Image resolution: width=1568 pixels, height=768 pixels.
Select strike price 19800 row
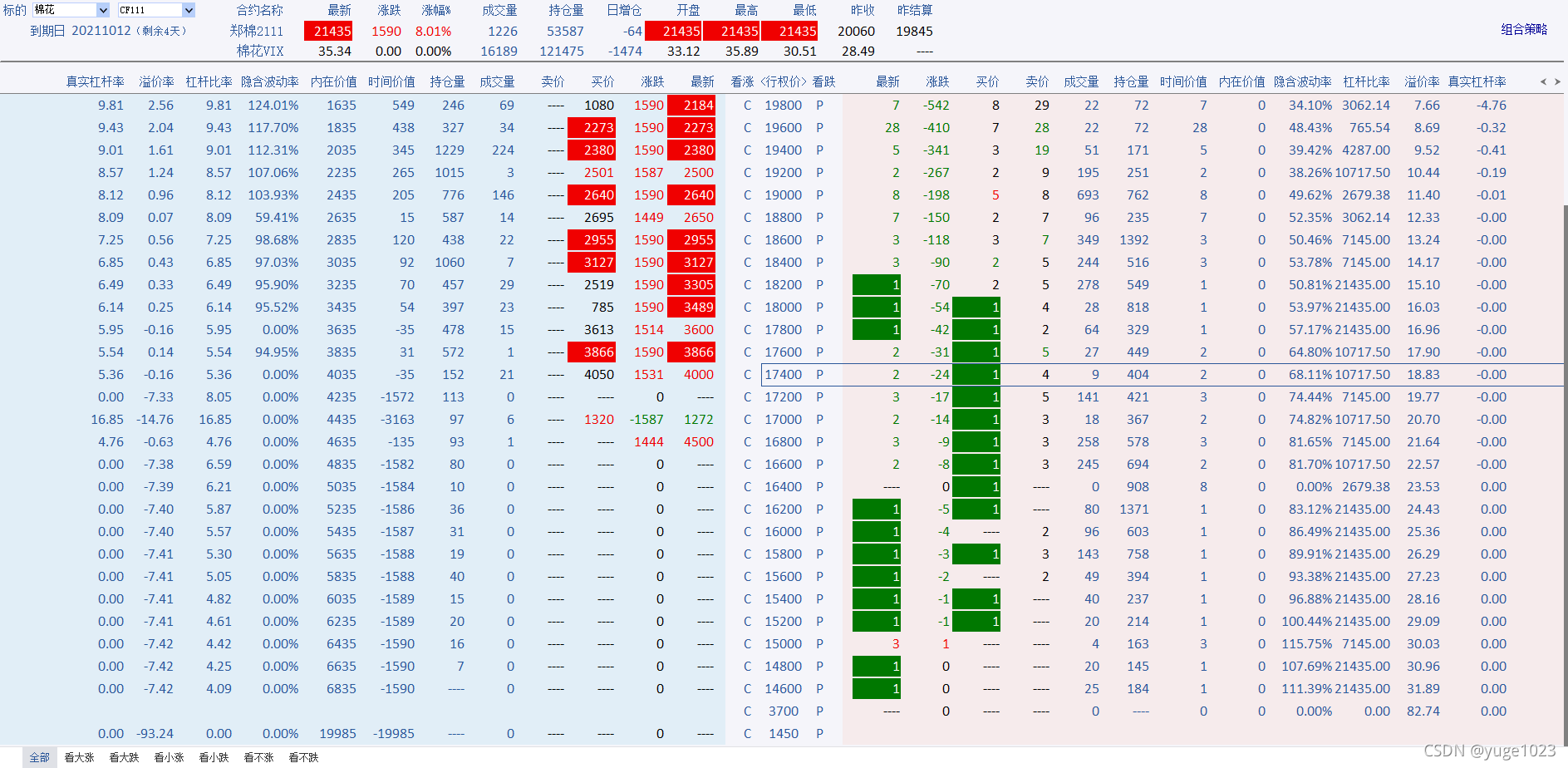[x=784, y=105]
